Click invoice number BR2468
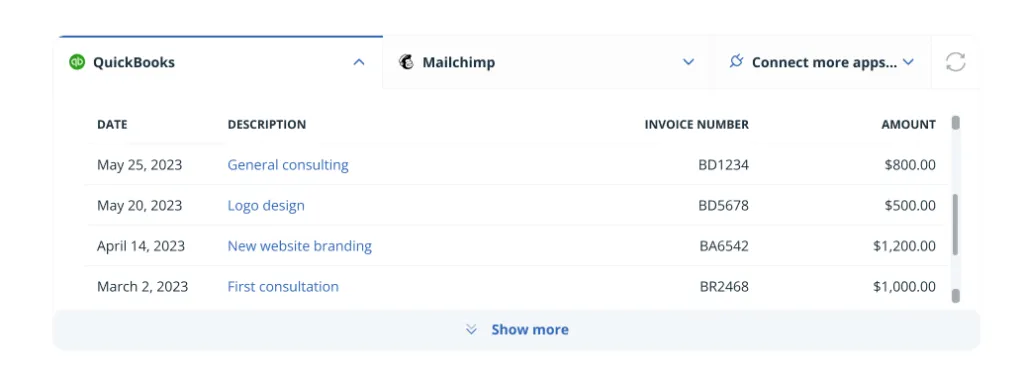The height and width of the screenshot is (378, 1024). pyautogui.click(x=724, y=287)
